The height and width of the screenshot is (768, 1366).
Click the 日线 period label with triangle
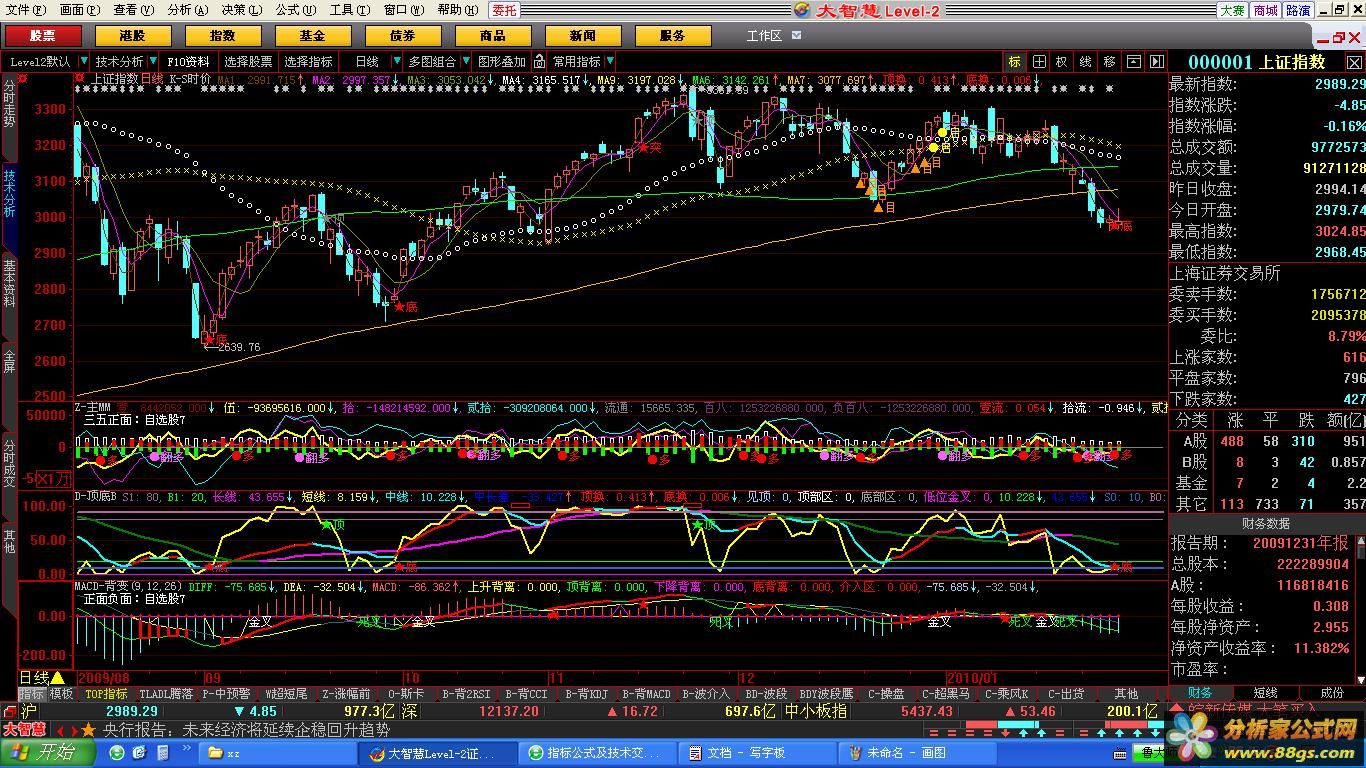tap(42, 677)
